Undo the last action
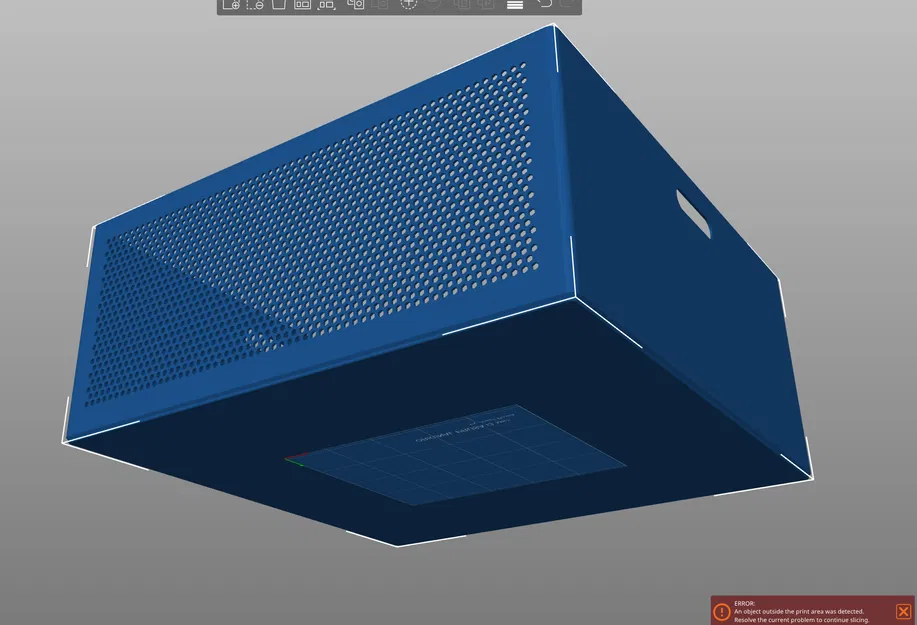 tap(543, 5)
